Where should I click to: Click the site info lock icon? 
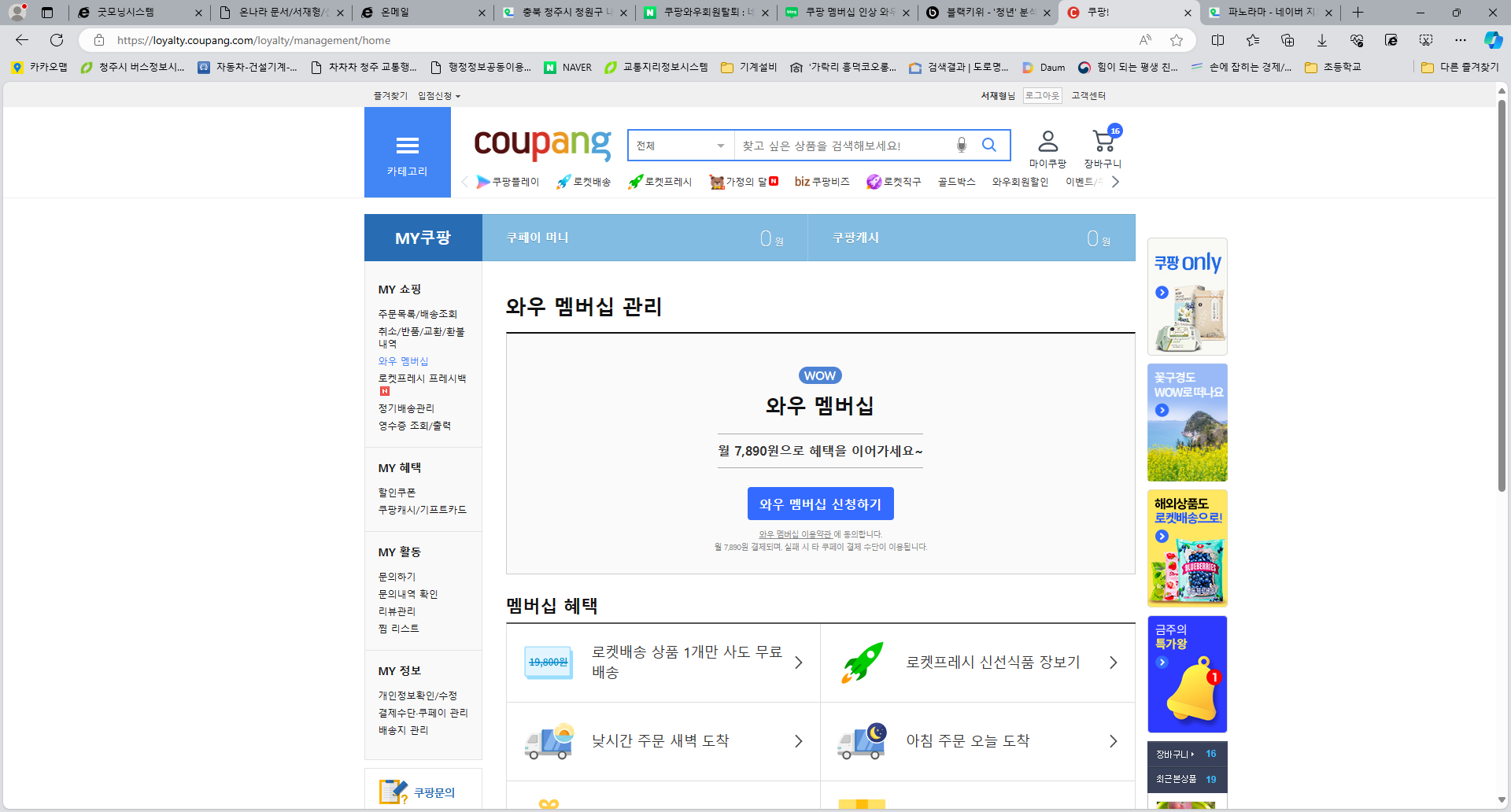click(99, 40)
